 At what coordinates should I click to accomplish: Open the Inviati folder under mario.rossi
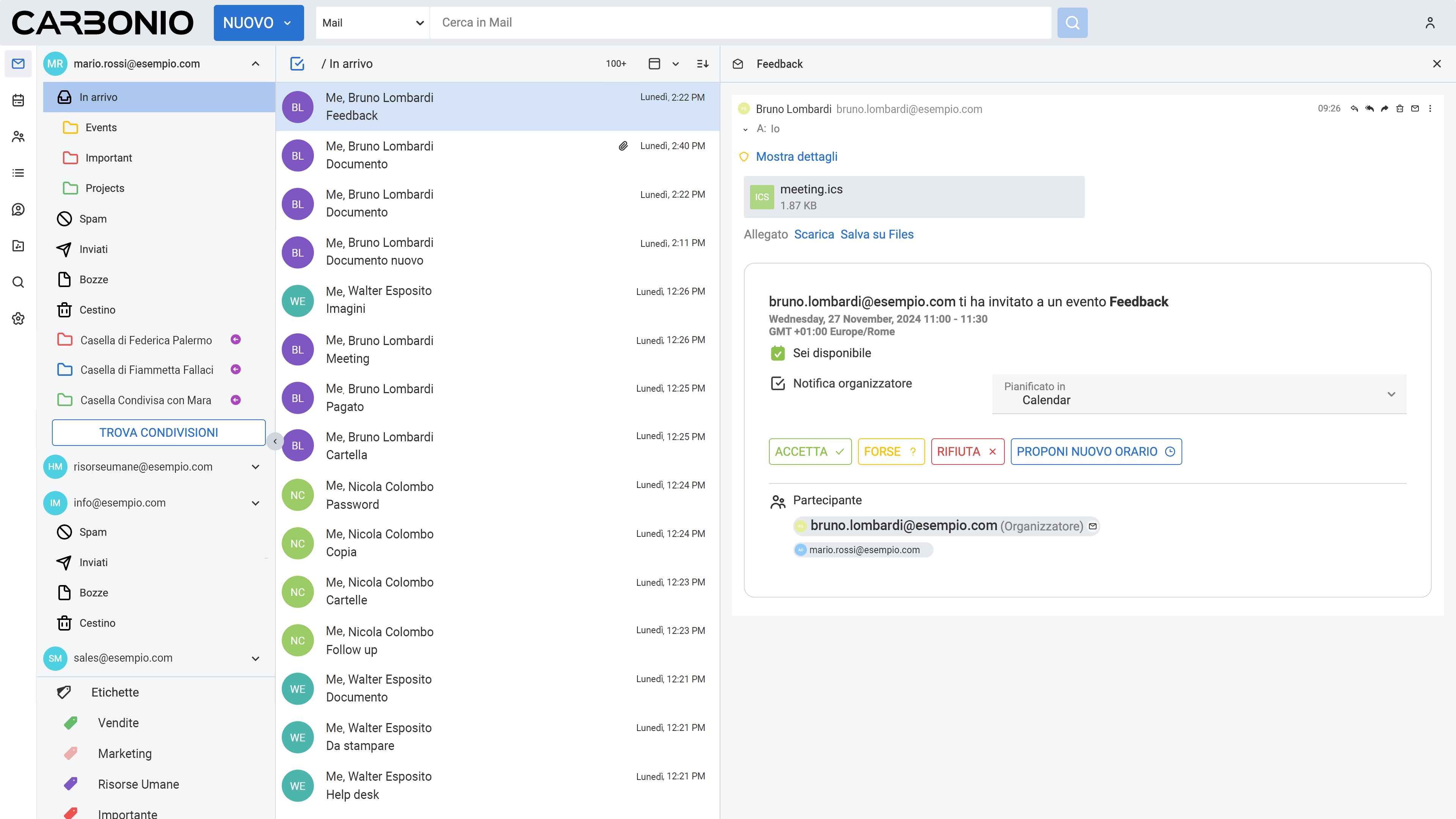pyautogui.click(x=93, y=249)
